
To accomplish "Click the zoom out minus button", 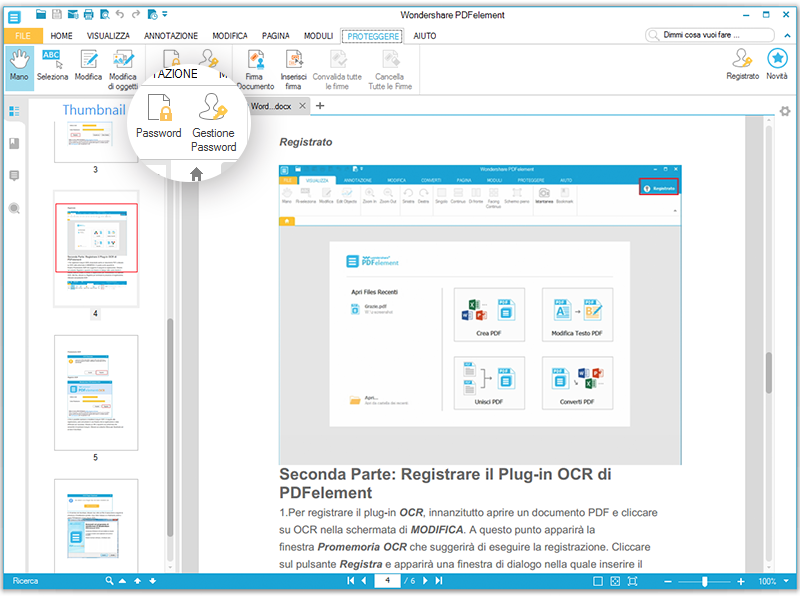I will click(668, 582).
